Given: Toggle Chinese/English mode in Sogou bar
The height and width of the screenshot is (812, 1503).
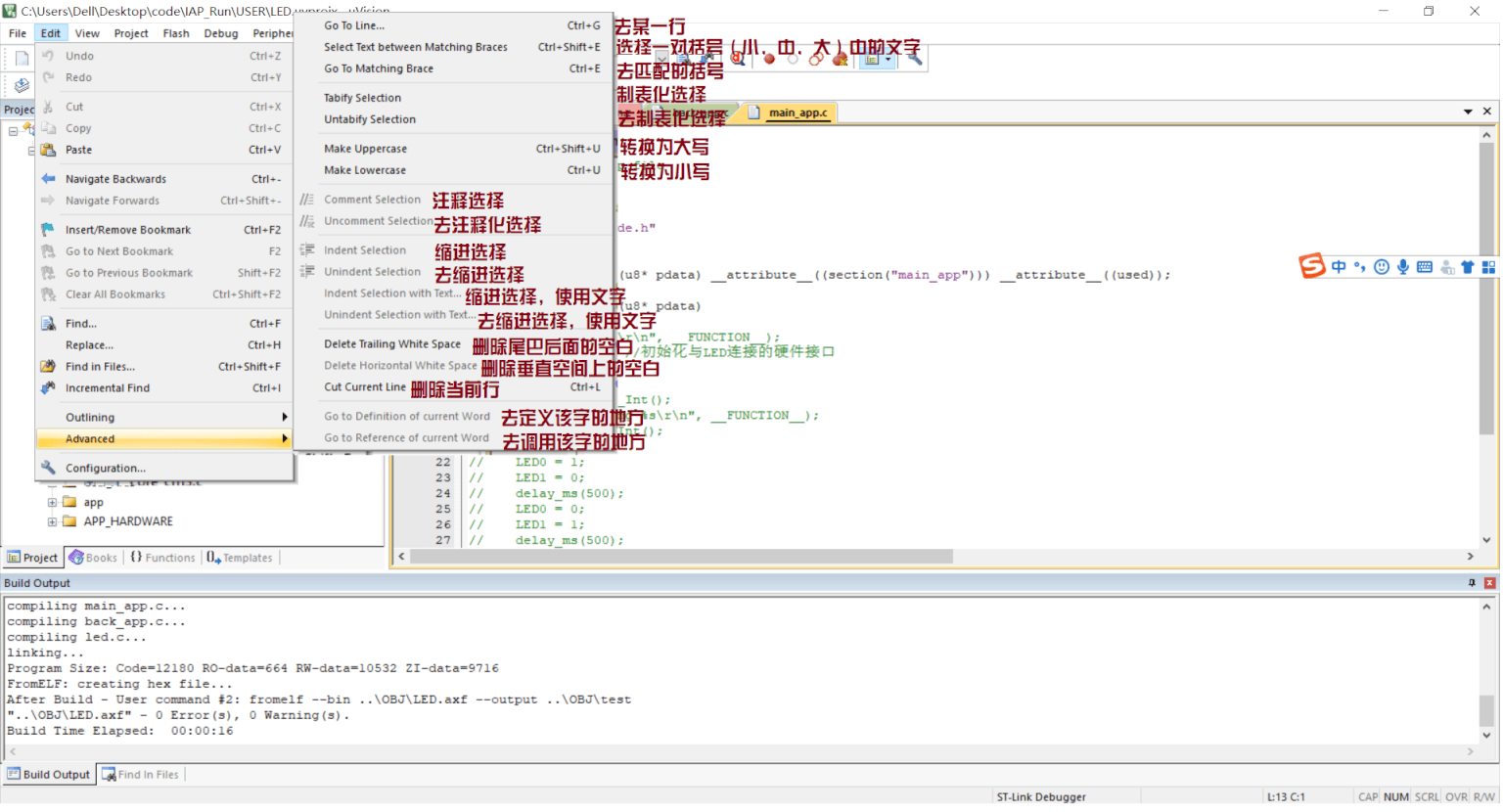Looking at the screenshot, I should pyautogui.click(x=1339, y=267).
